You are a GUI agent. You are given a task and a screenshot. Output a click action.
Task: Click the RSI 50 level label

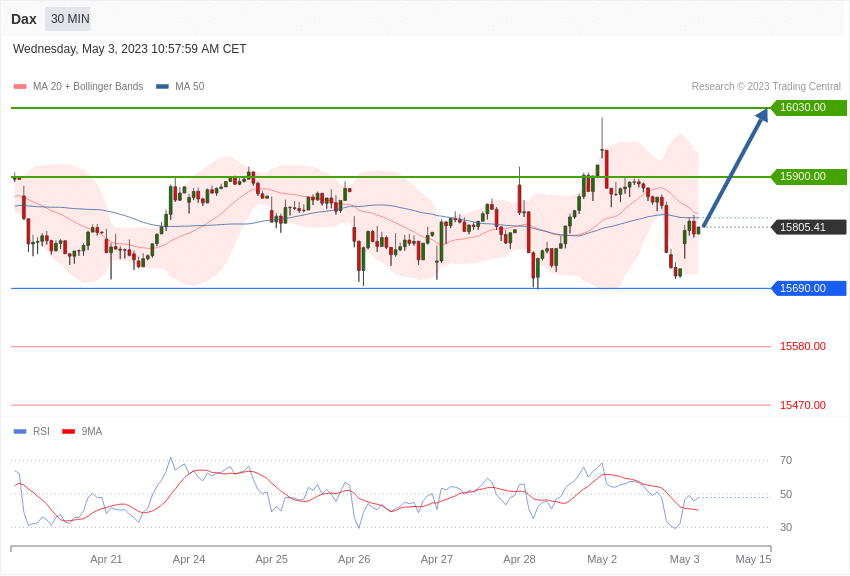coord(785,494)
